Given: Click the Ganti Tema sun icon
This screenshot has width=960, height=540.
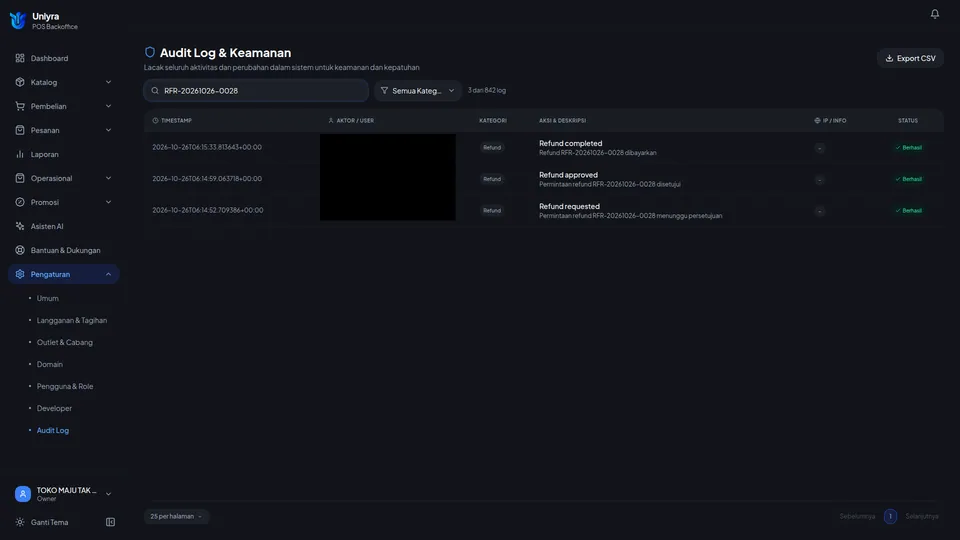Looking at the screenshot, I should point(20,522).
